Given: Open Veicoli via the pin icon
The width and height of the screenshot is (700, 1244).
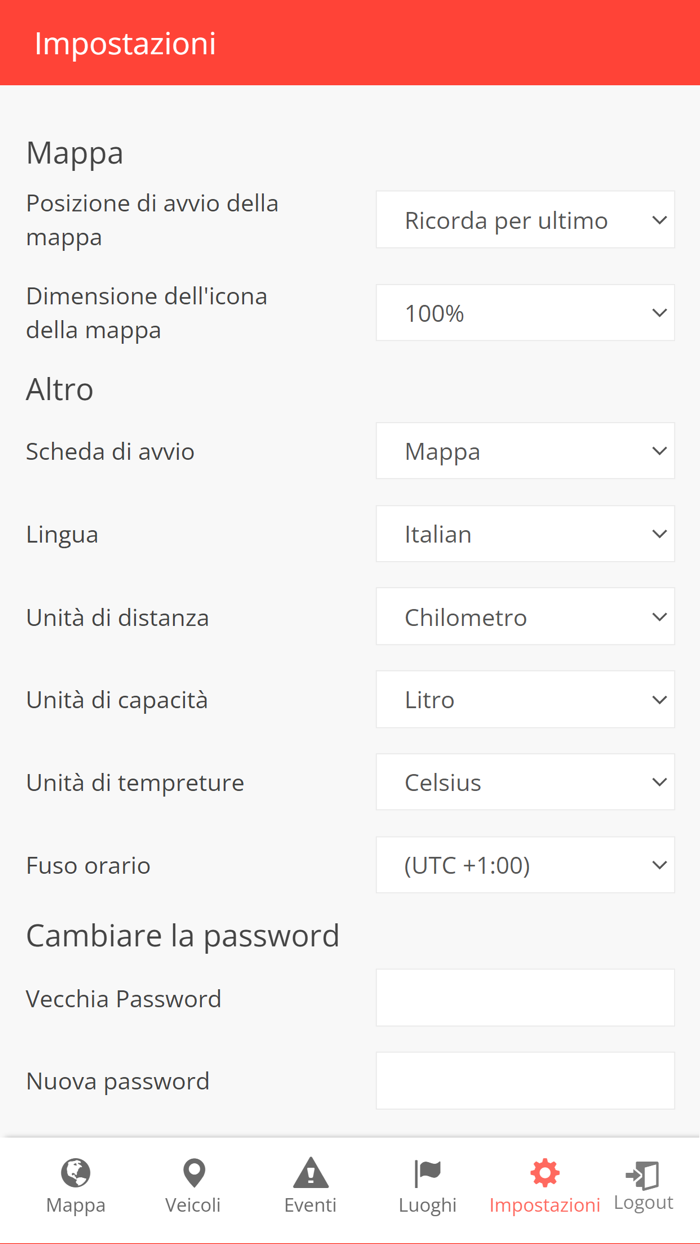Looking at the screenshot, I should click(193, 1172).
